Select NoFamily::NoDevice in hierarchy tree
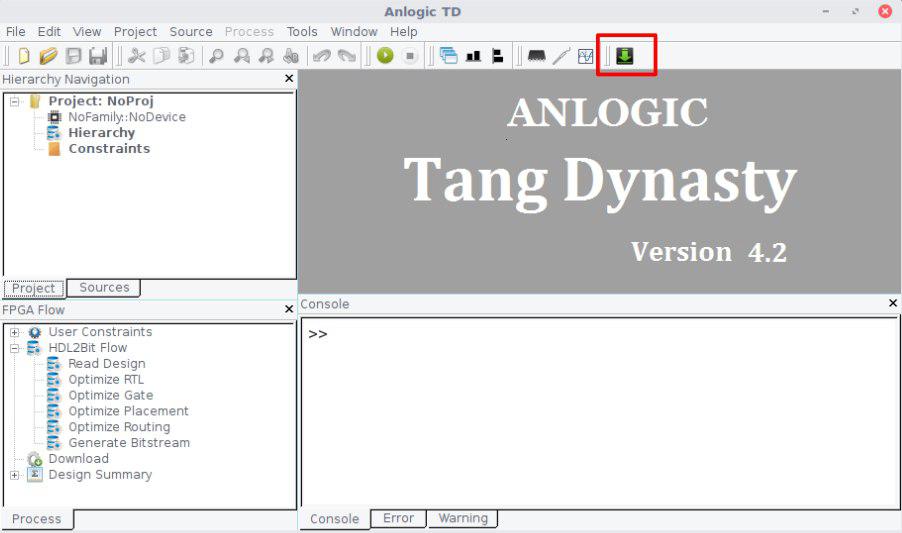Viewport: 902px width, 533px height. [x=127, y=117]
